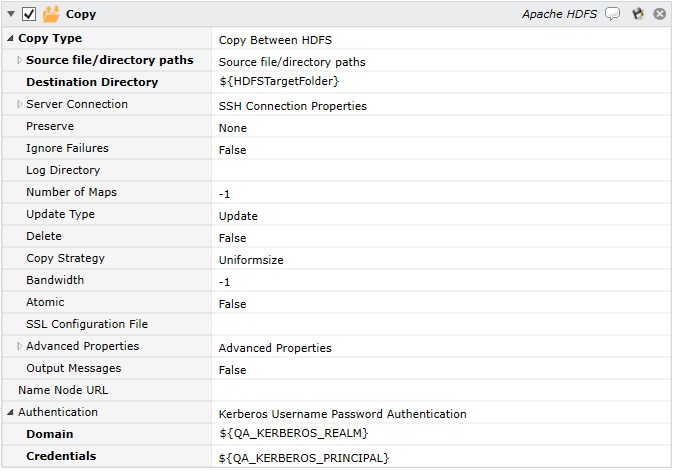Collapse the Copy task panel arrow
Image resolution: width=674 pixels, height=471 pixels.
(x=11, y=14)
